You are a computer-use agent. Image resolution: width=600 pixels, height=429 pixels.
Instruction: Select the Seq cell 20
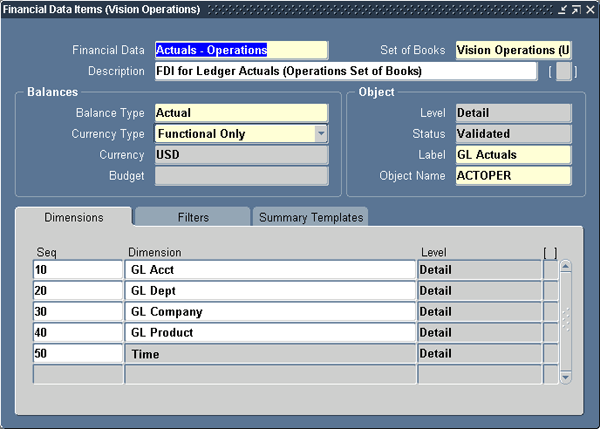[x=78, y=291]
